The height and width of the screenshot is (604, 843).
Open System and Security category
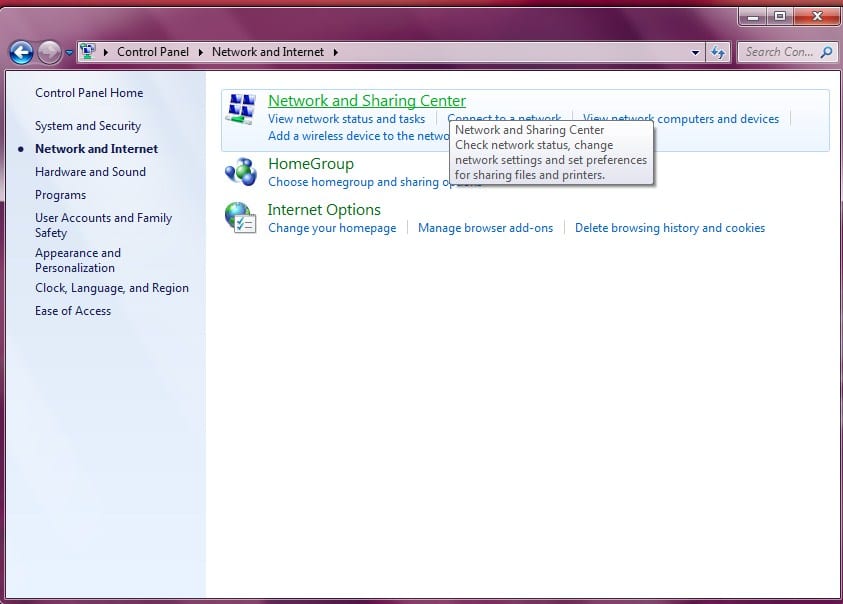[x=88, y=126]
